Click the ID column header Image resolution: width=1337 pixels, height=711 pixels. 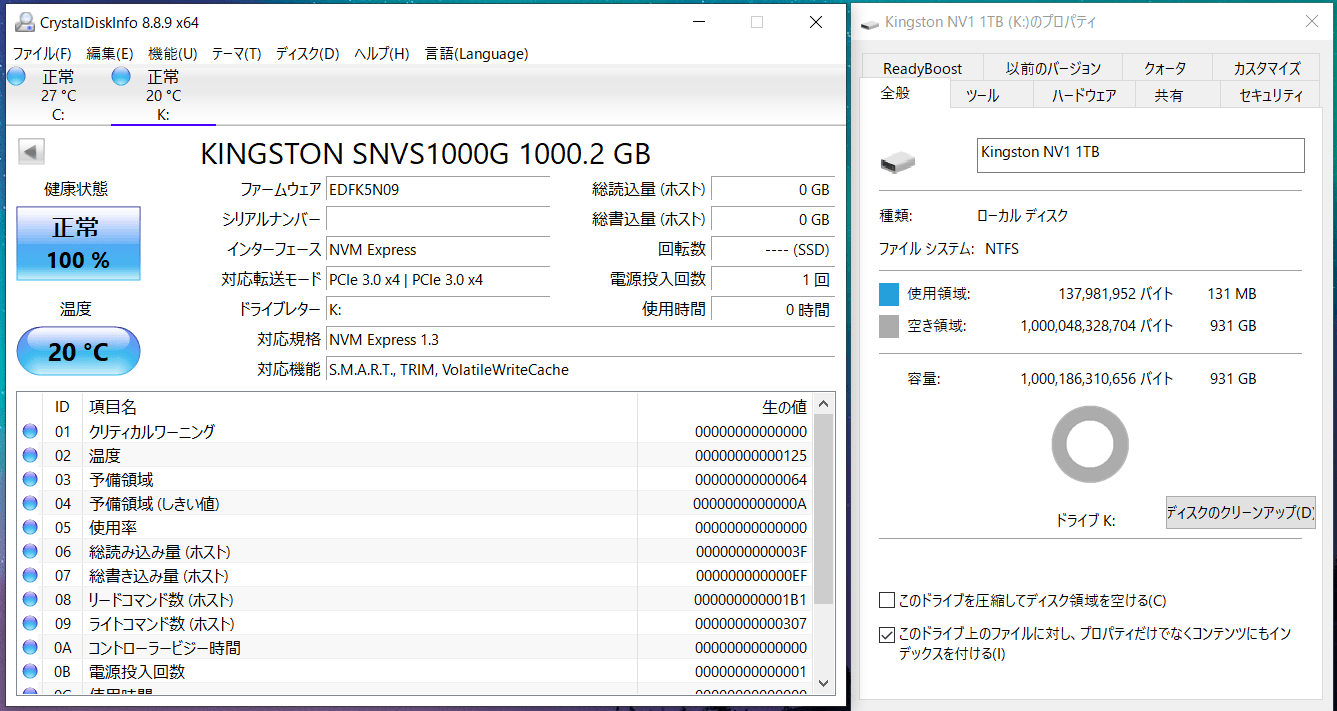(x=62, y=407)
